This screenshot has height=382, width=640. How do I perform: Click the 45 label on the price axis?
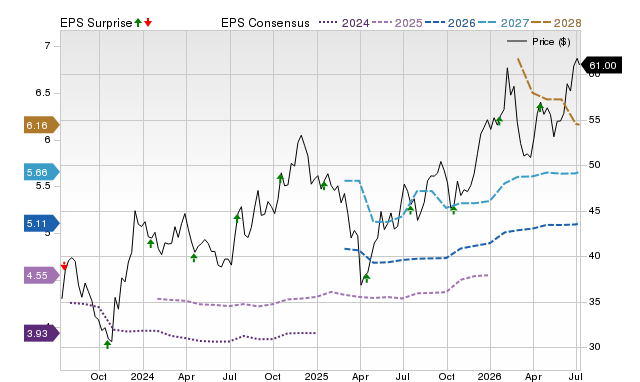point(594,211)
